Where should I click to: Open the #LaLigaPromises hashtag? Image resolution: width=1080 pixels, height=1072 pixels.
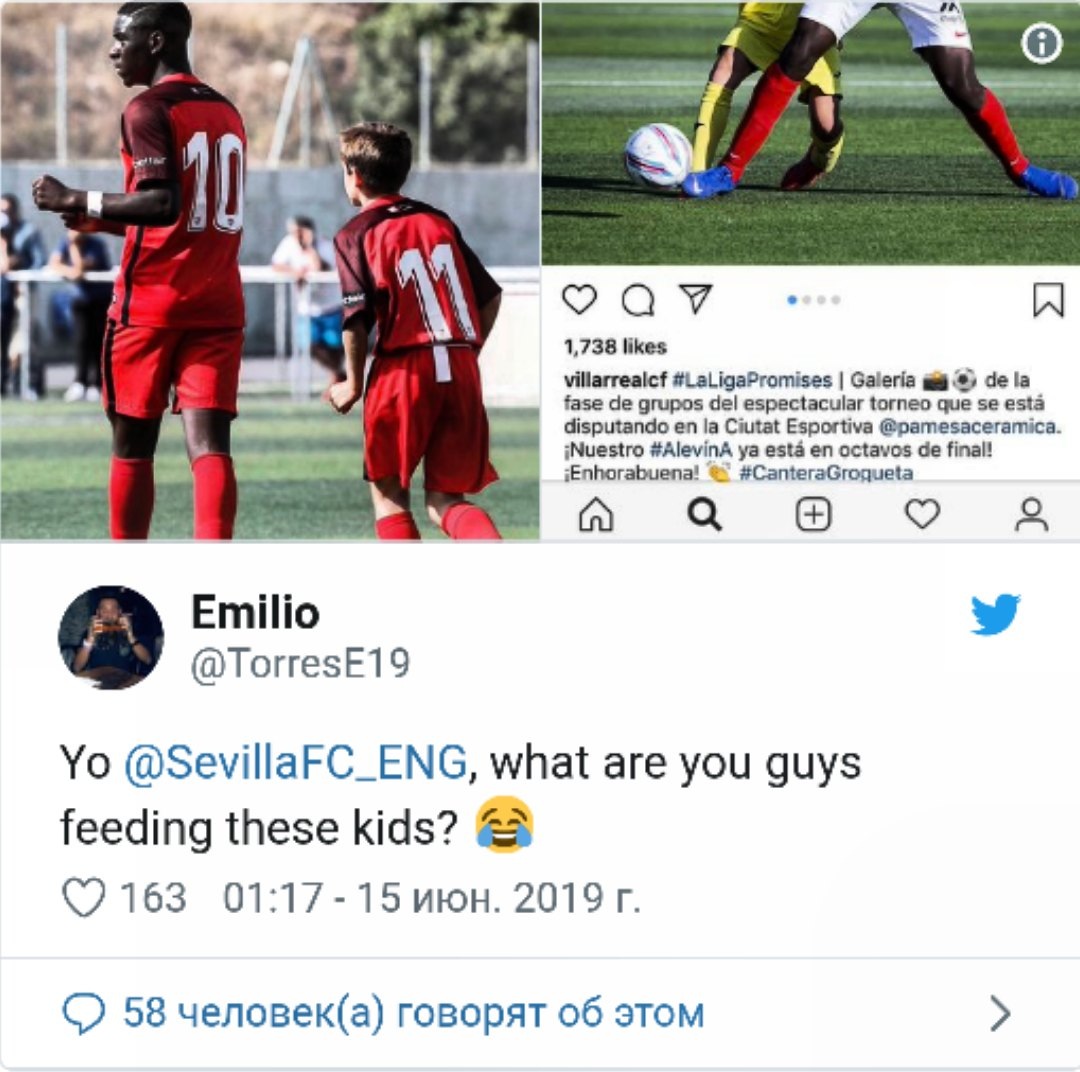coord(751,380)
